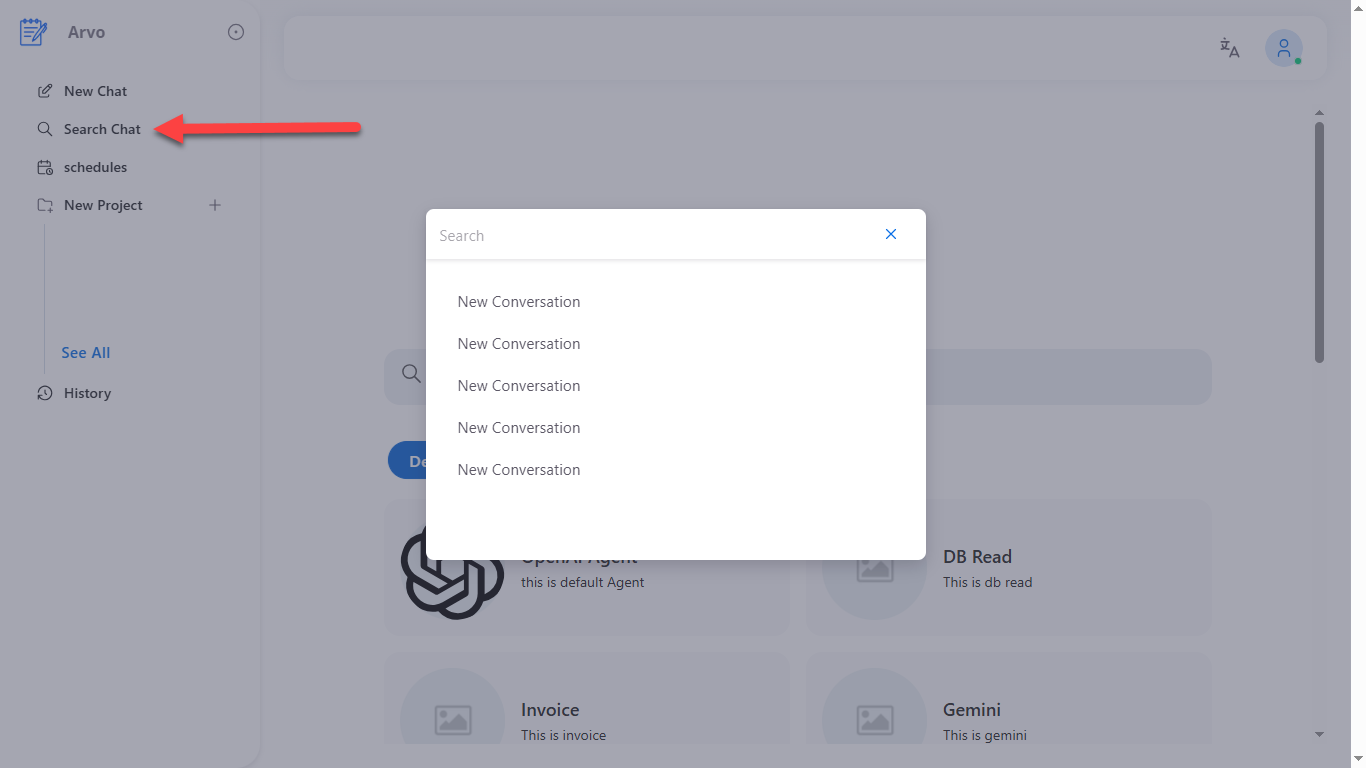Select the first New Conversation result
This screenshot has width=1366, height=768.
tap(518, 301)
